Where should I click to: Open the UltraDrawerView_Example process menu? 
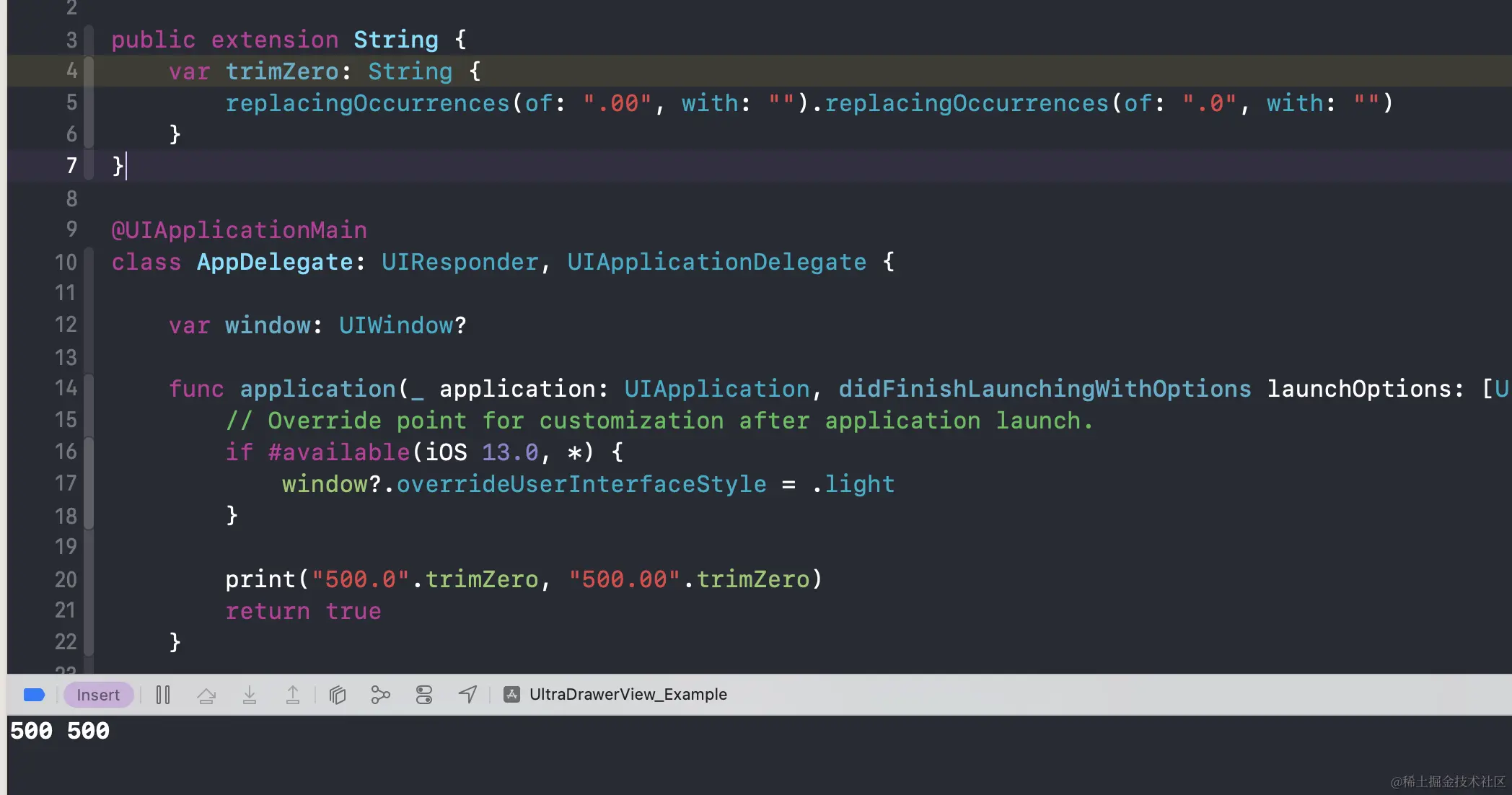pos(628,695)
